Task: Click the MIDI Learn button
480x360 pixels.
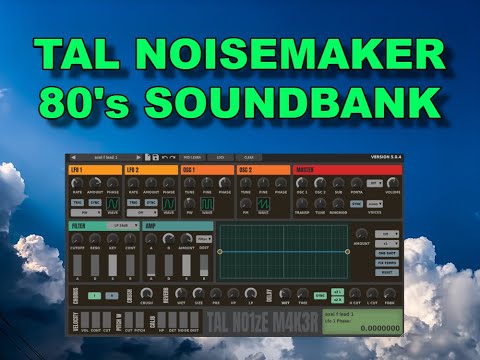Action: click(192, 157)
